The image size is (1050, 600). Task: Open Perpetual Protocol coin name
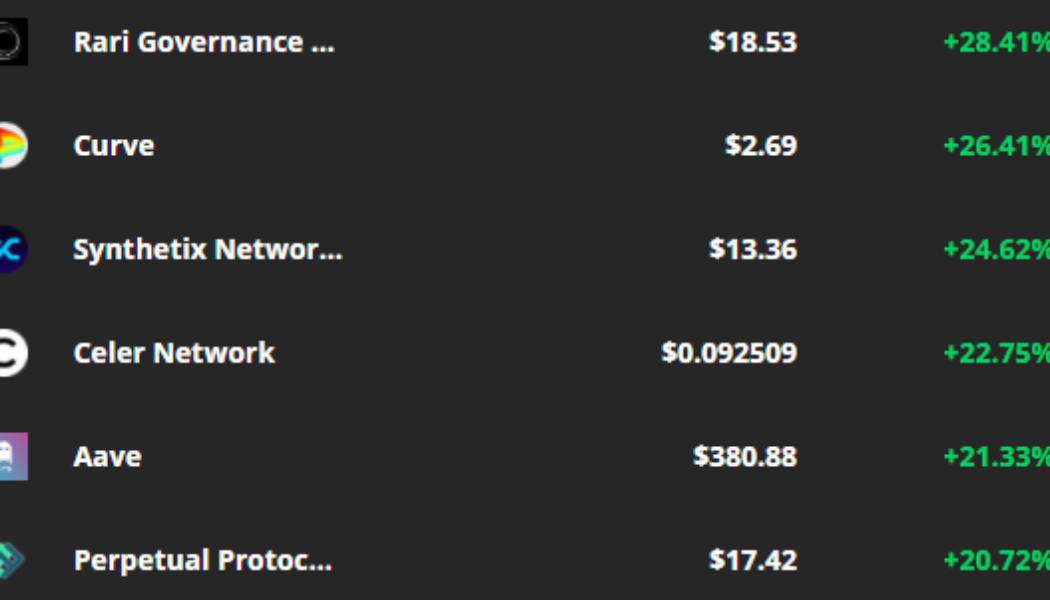(203, 560)
